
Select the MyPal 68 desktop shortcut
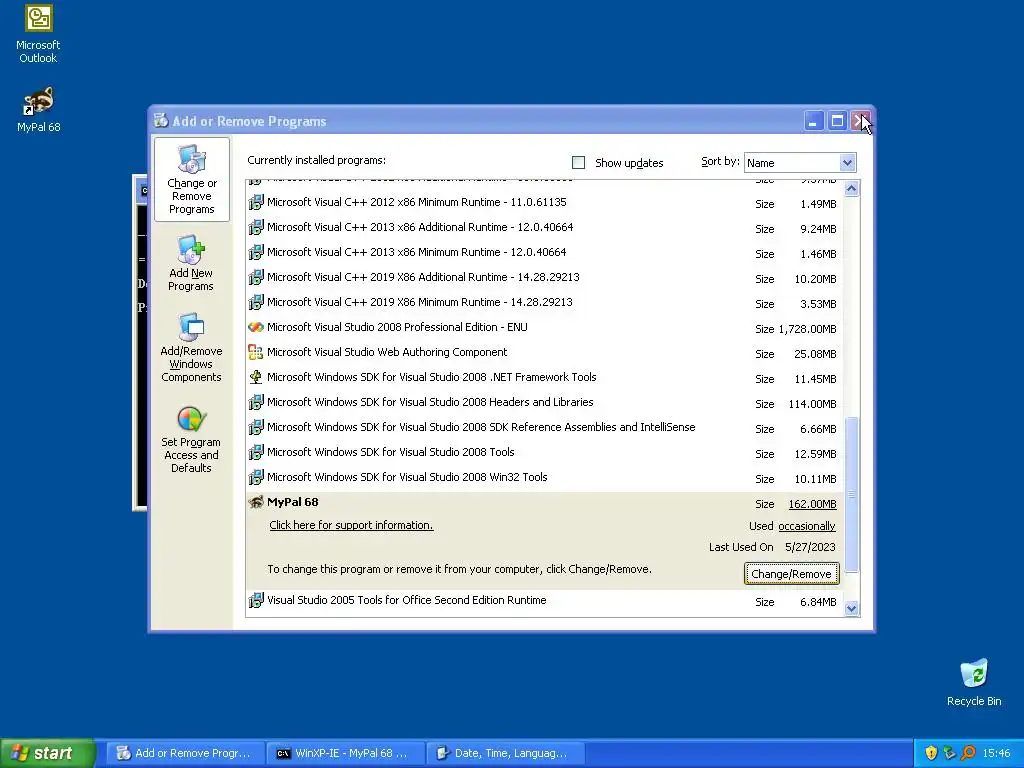coord(39,109)
